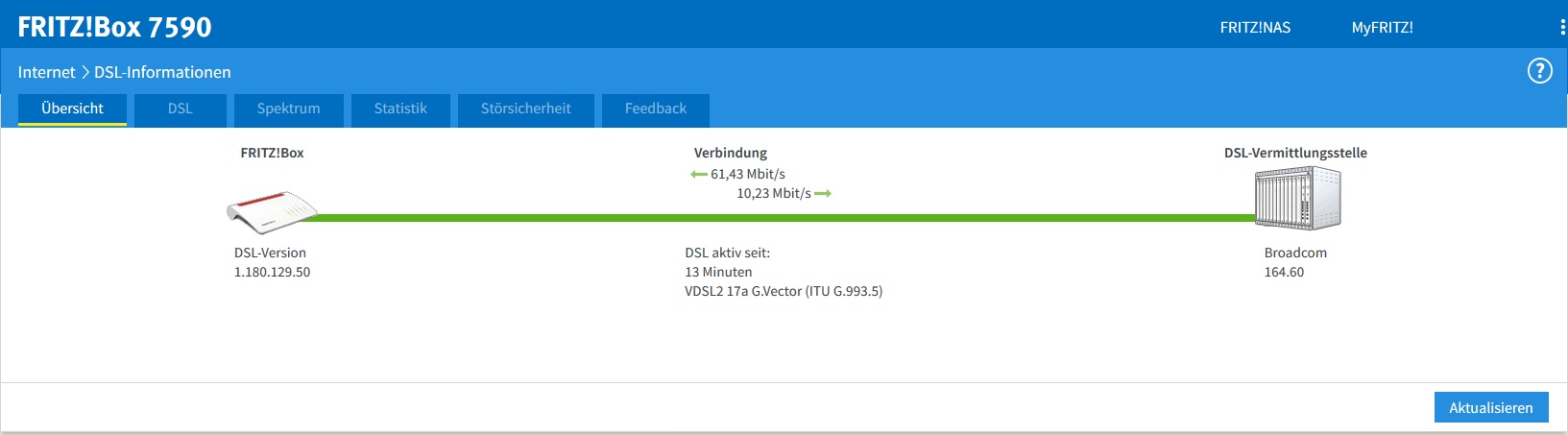Click the version number 1.180.129.50
The width and height of the screenshot is (1568, 435).
click(272, 272)
